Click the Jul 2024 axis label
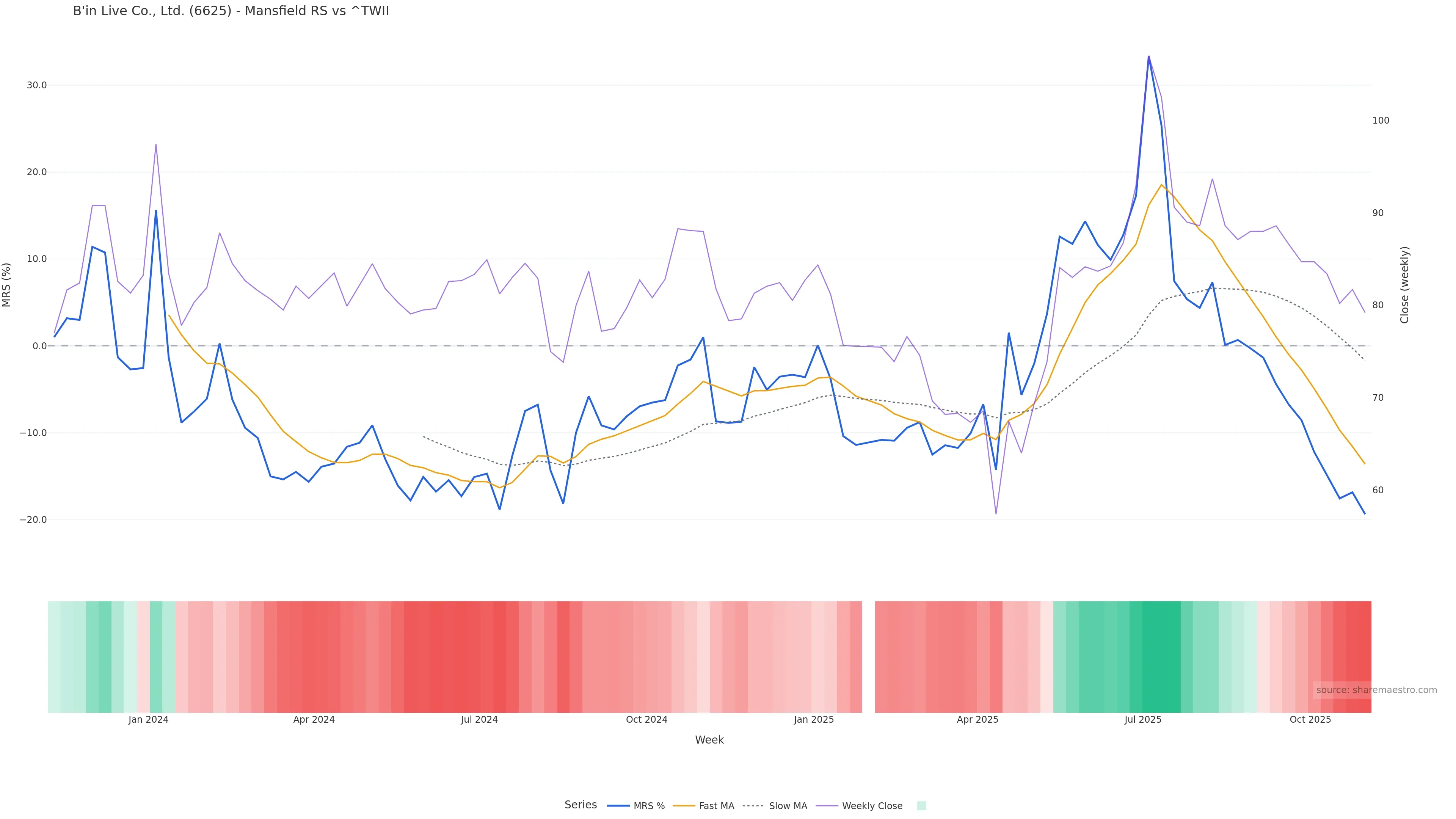The height and width of the screenshot is (819, 1456). click(x=479, y=720)
